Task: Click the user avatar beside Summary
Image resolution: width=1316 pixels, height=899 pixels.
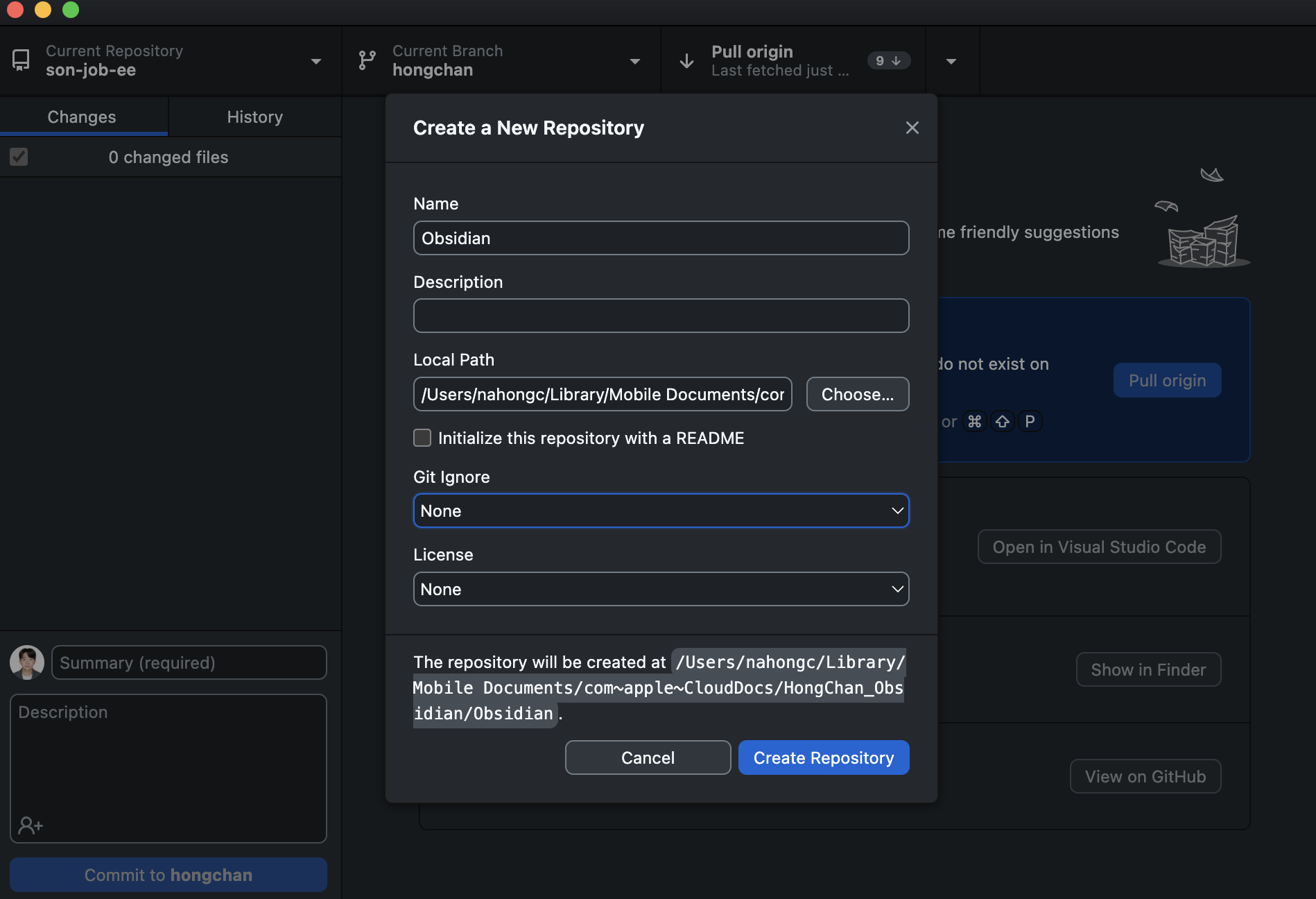Action: coord(27,662)
